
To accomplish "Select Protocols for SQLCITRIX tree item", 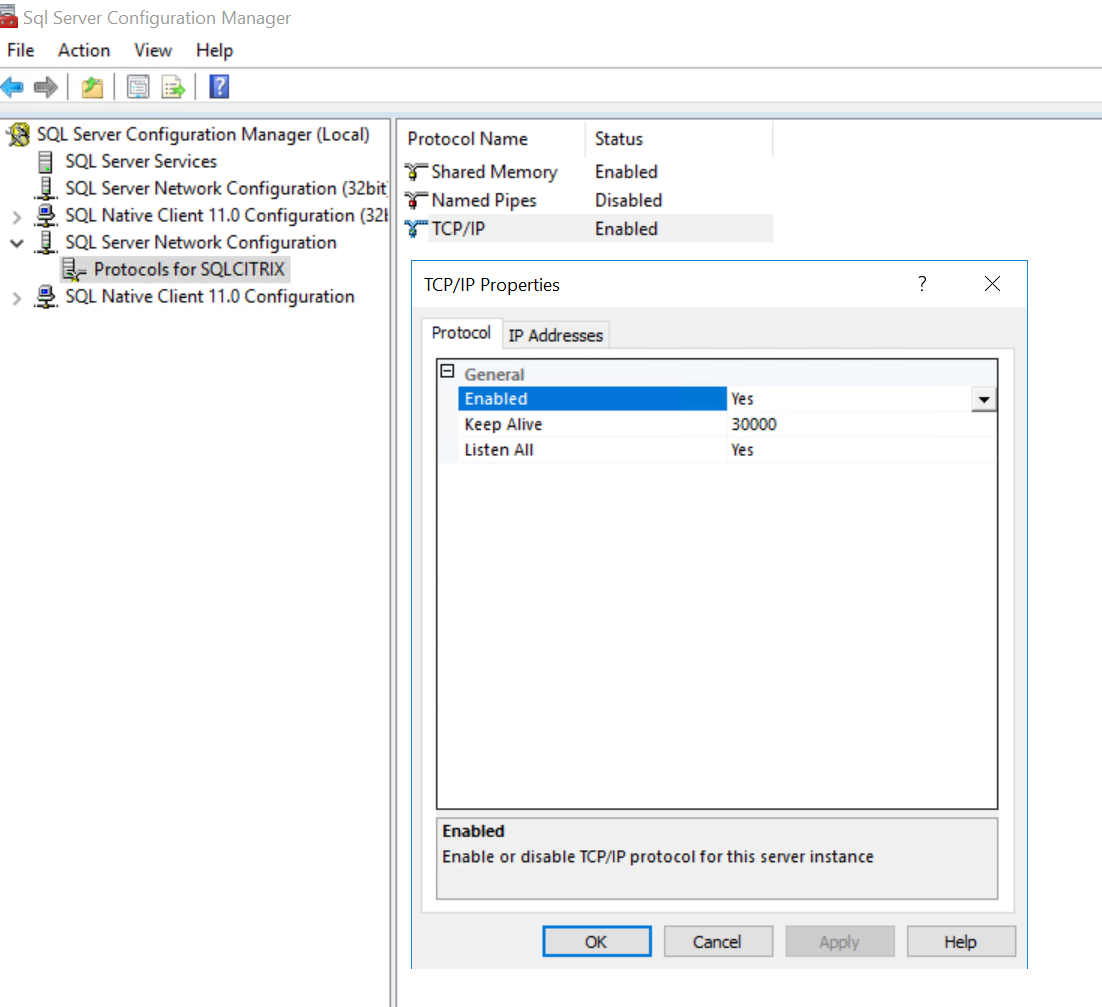I will pos(189,269).
